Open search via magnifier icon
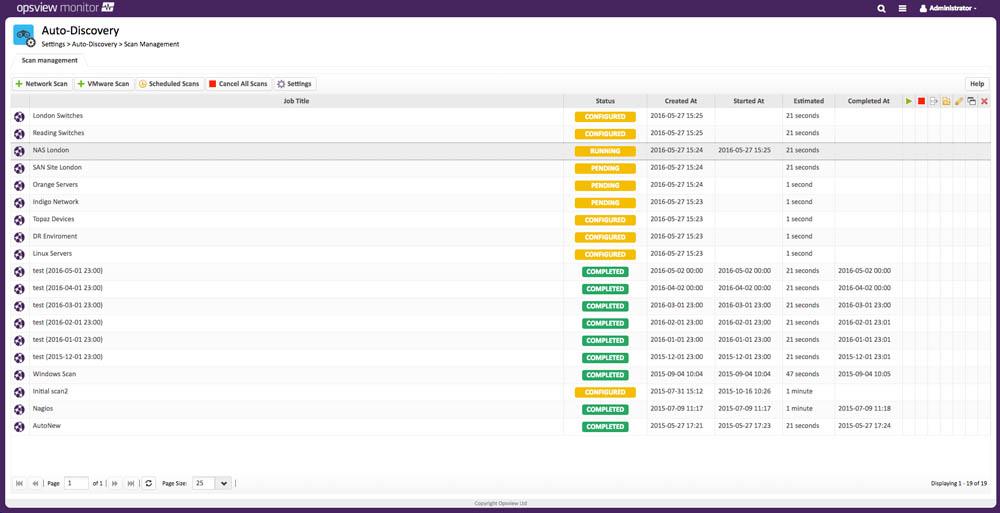 tap(881, 8)
